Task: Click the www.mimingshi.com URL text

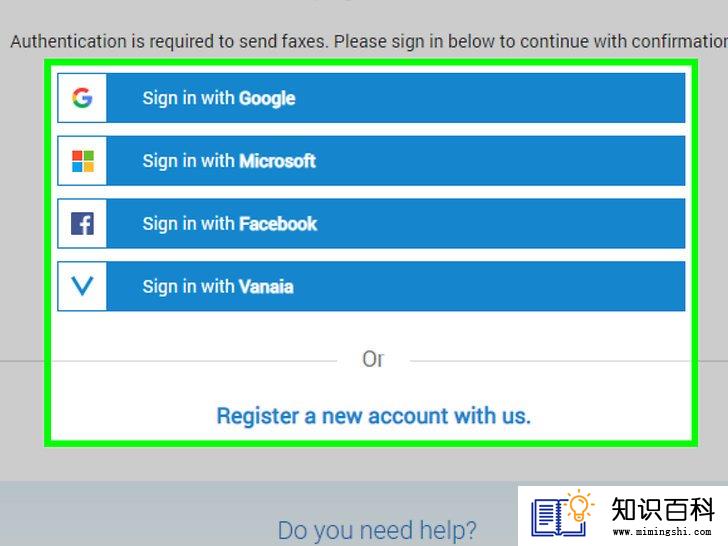Action: [662, 532]
